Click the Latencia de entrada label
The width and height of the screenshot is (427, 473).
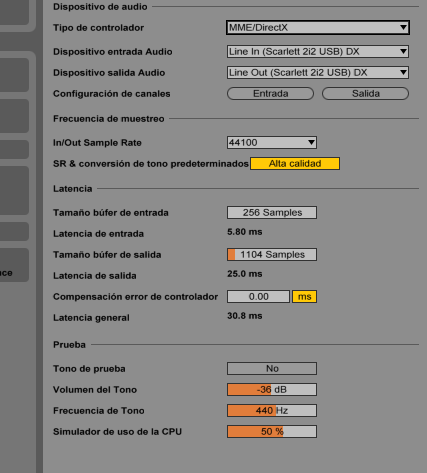coord(98,234)
